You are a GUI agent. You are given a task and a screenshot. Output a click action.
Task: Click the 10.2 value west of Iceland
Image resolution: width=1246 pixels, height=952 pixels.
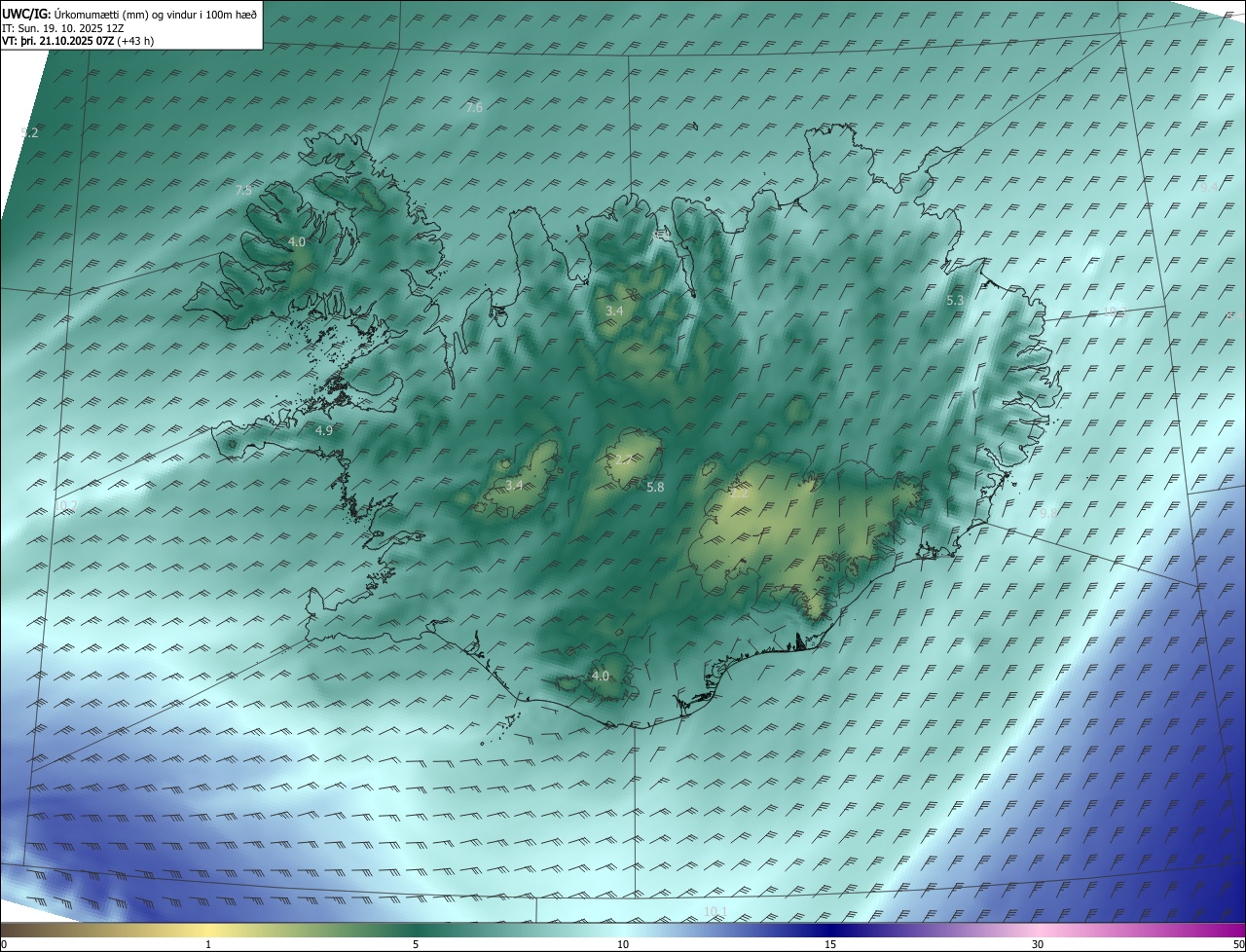(x=66, y=506)
